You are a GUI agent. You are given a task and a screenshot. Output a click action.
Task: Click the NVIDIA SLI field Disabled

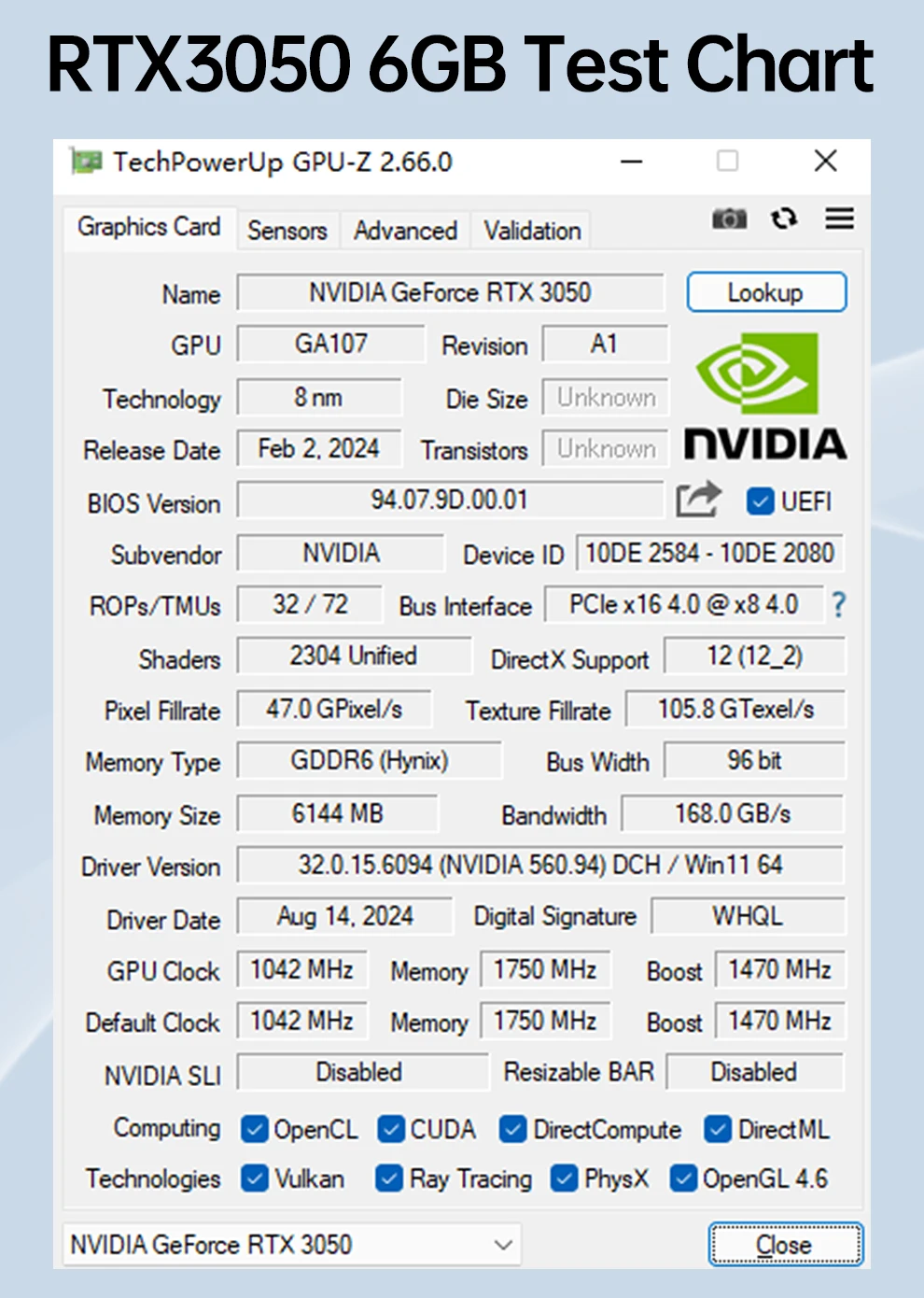coord(362,1072)
